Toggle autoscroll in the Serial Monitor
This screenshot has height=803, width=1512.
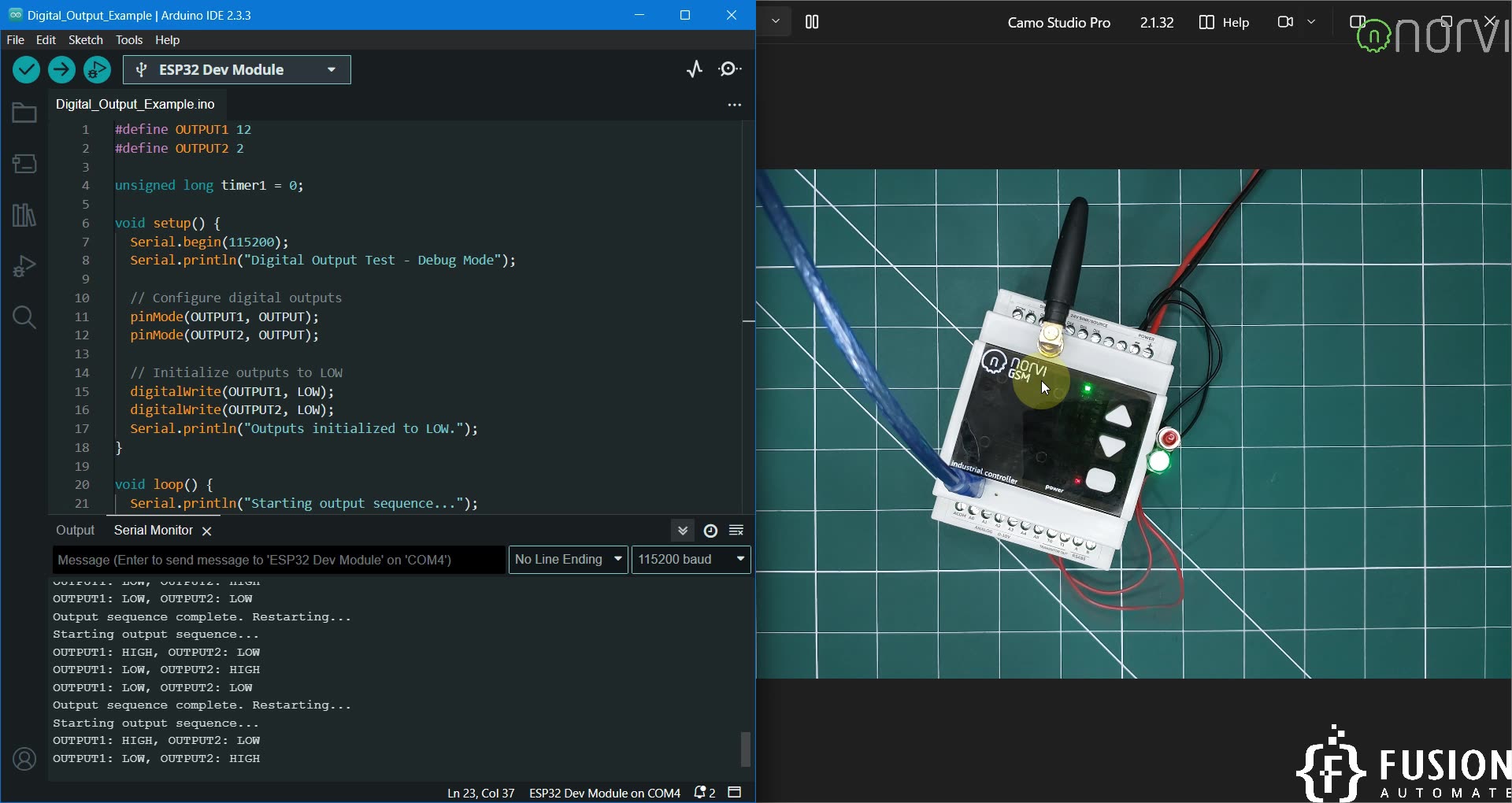pyautogui.click(x=682, y=531)
